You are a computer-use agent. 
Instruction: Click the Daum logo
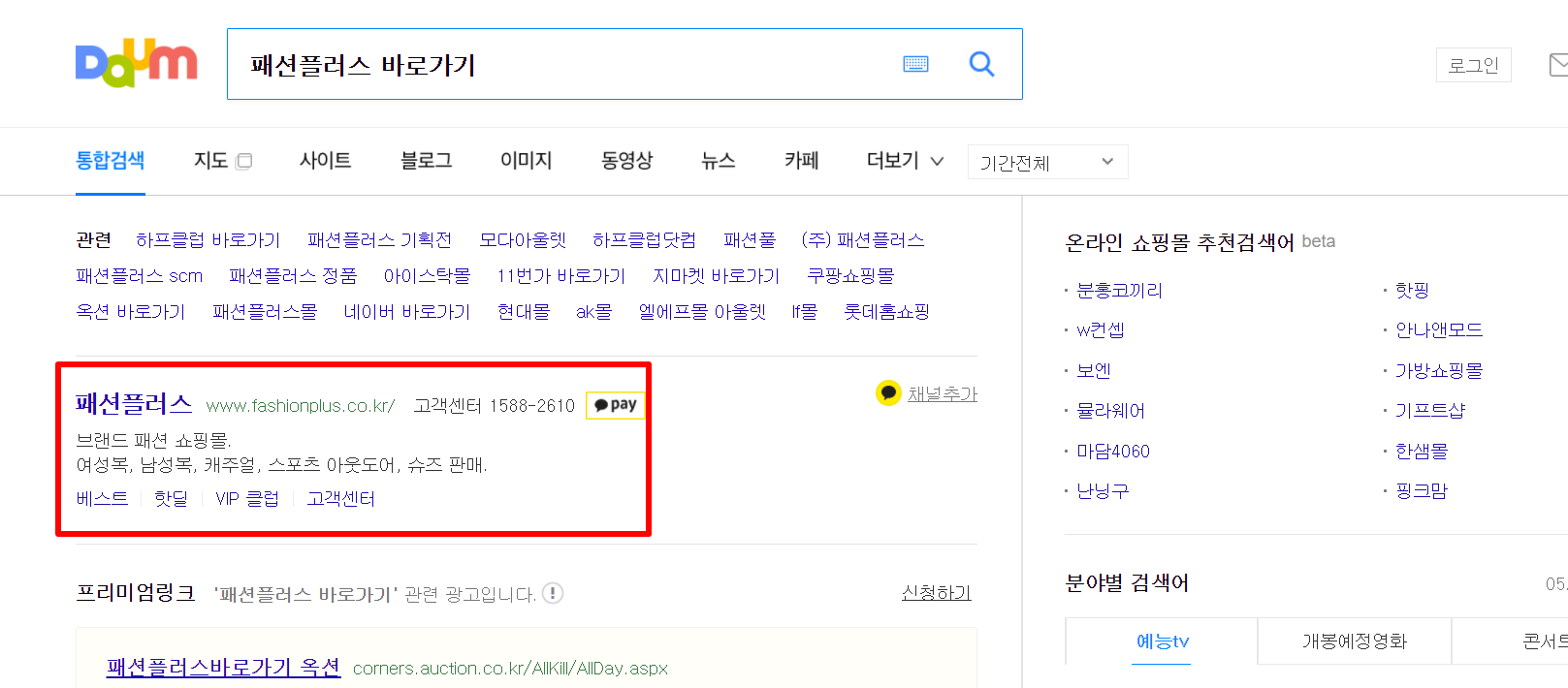(x=136, y=64)
